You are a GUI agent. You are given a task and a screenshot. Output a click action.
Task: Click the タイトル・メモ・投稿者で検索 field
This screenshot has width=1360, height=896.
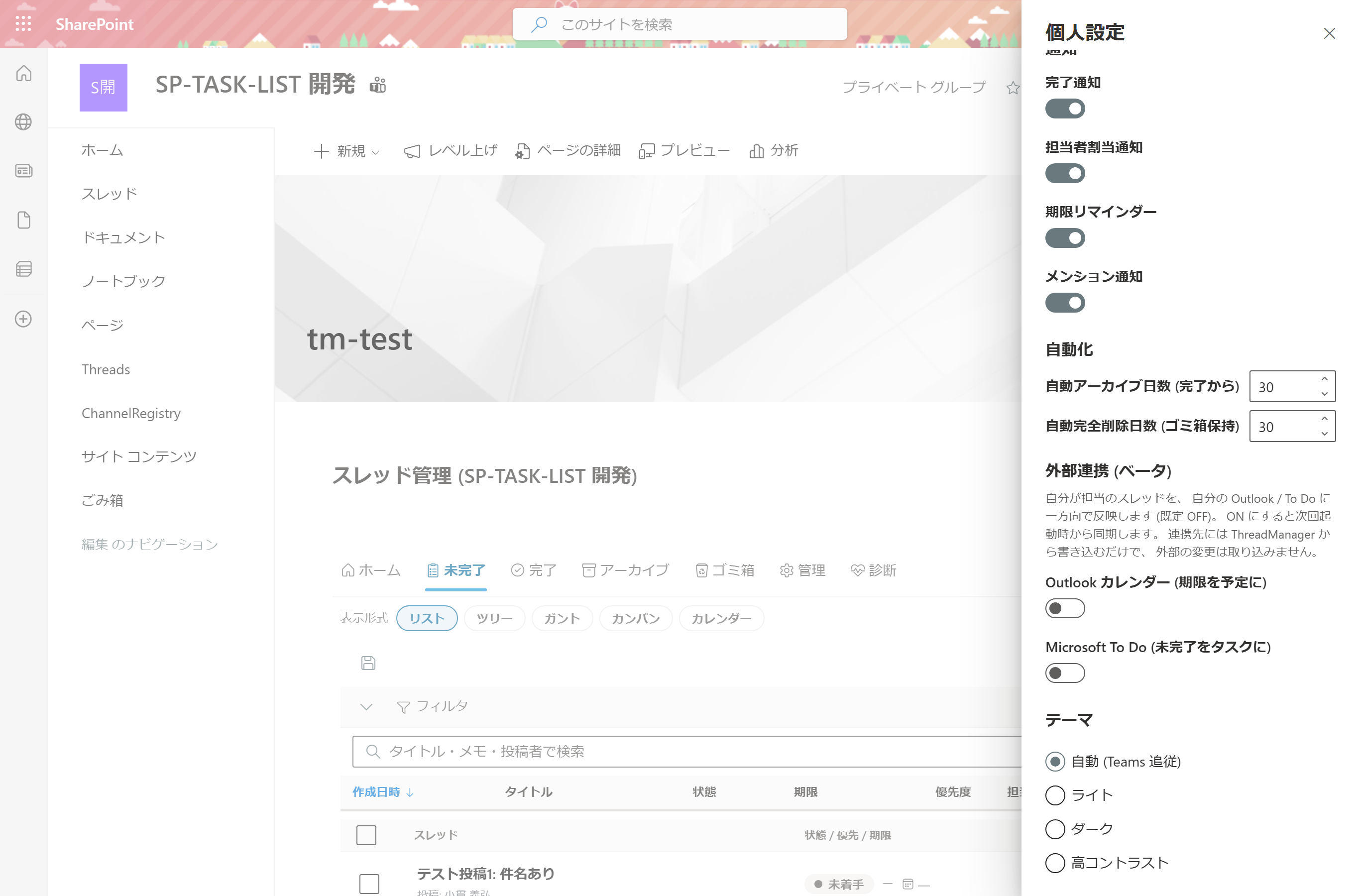coord(687,752)
